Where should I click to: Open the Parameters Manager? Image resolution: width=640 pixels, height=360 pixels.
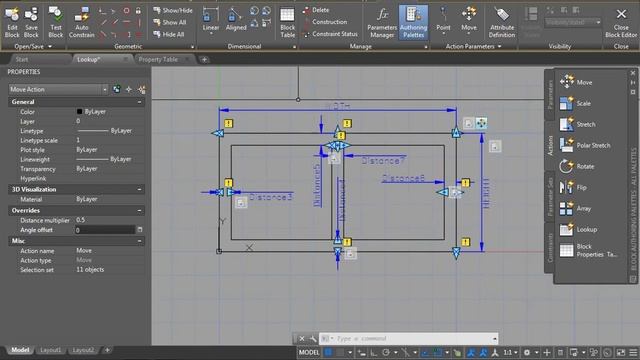382,23
